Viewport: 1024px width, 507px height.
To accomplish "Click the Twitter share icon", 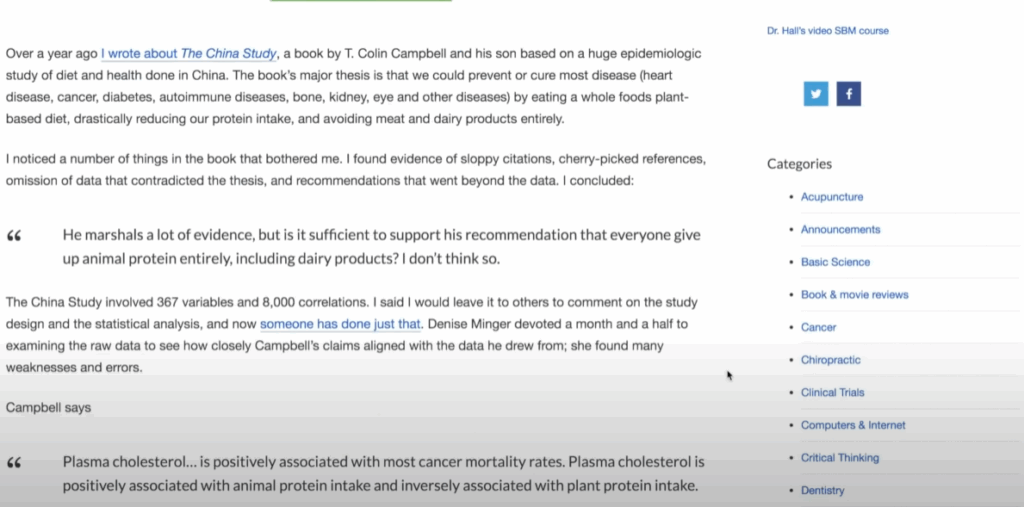I will [816, 94].
